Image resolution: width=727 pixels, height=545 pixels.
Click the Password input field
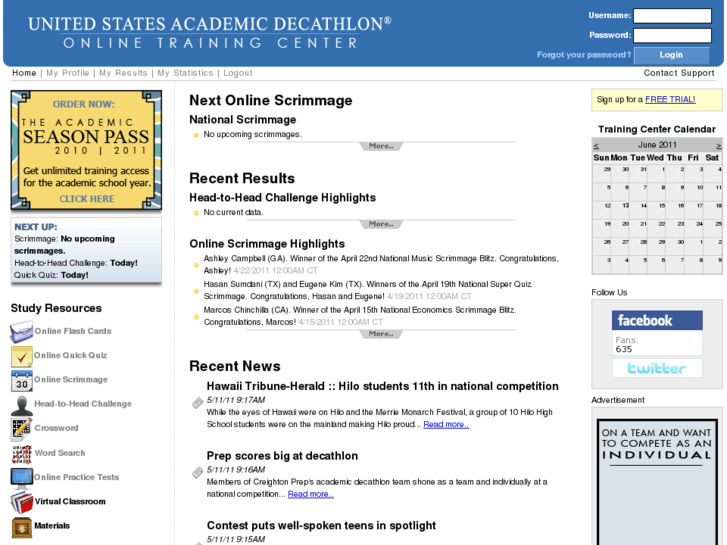672,35
